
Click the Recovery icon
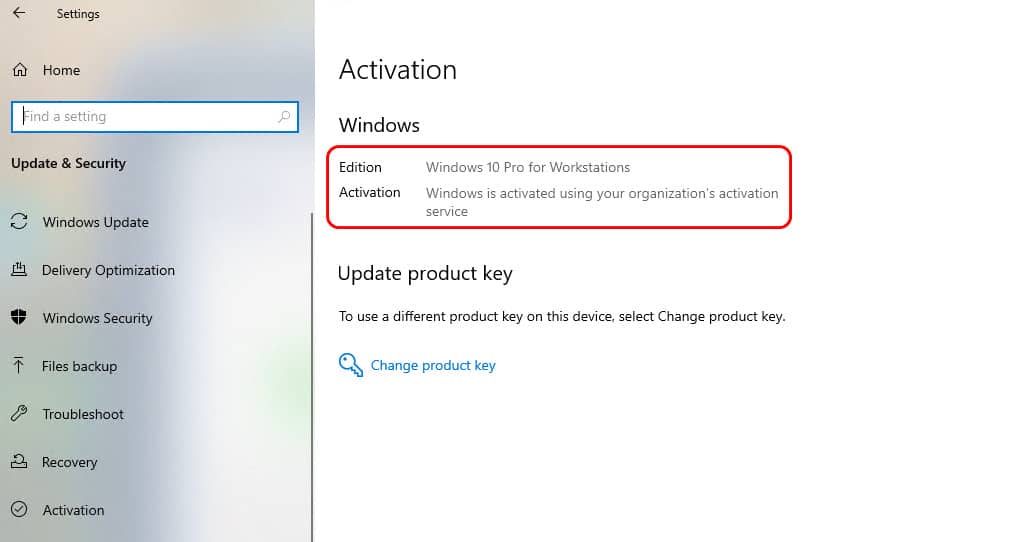click(x=19, y=462)
